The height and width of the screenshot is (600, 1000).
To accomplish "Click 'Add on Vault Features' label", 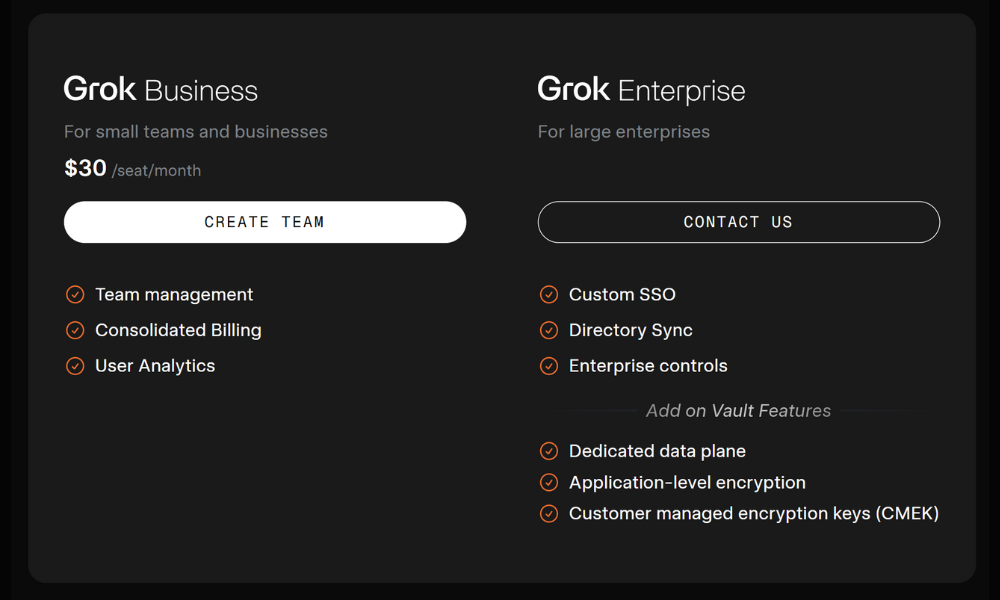I will (x=739, y=411).
